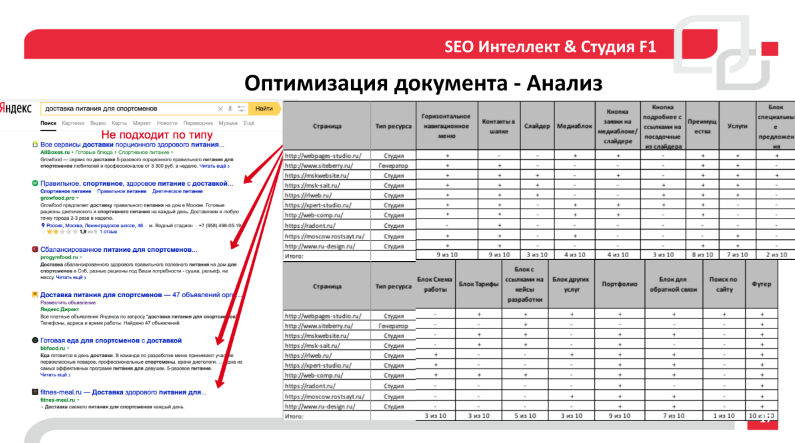Expand the arrow next to green fitnes-meal.ru URL

coord(78,400)
